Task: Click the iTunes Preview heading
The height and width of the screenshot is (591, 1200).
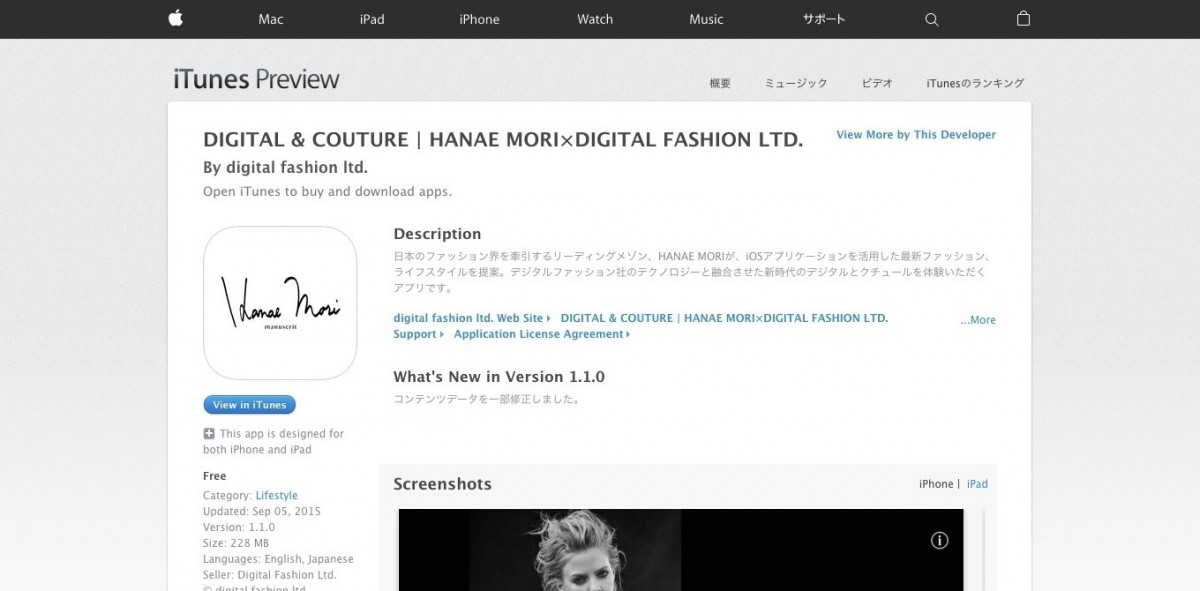Action: coord(257,79)
